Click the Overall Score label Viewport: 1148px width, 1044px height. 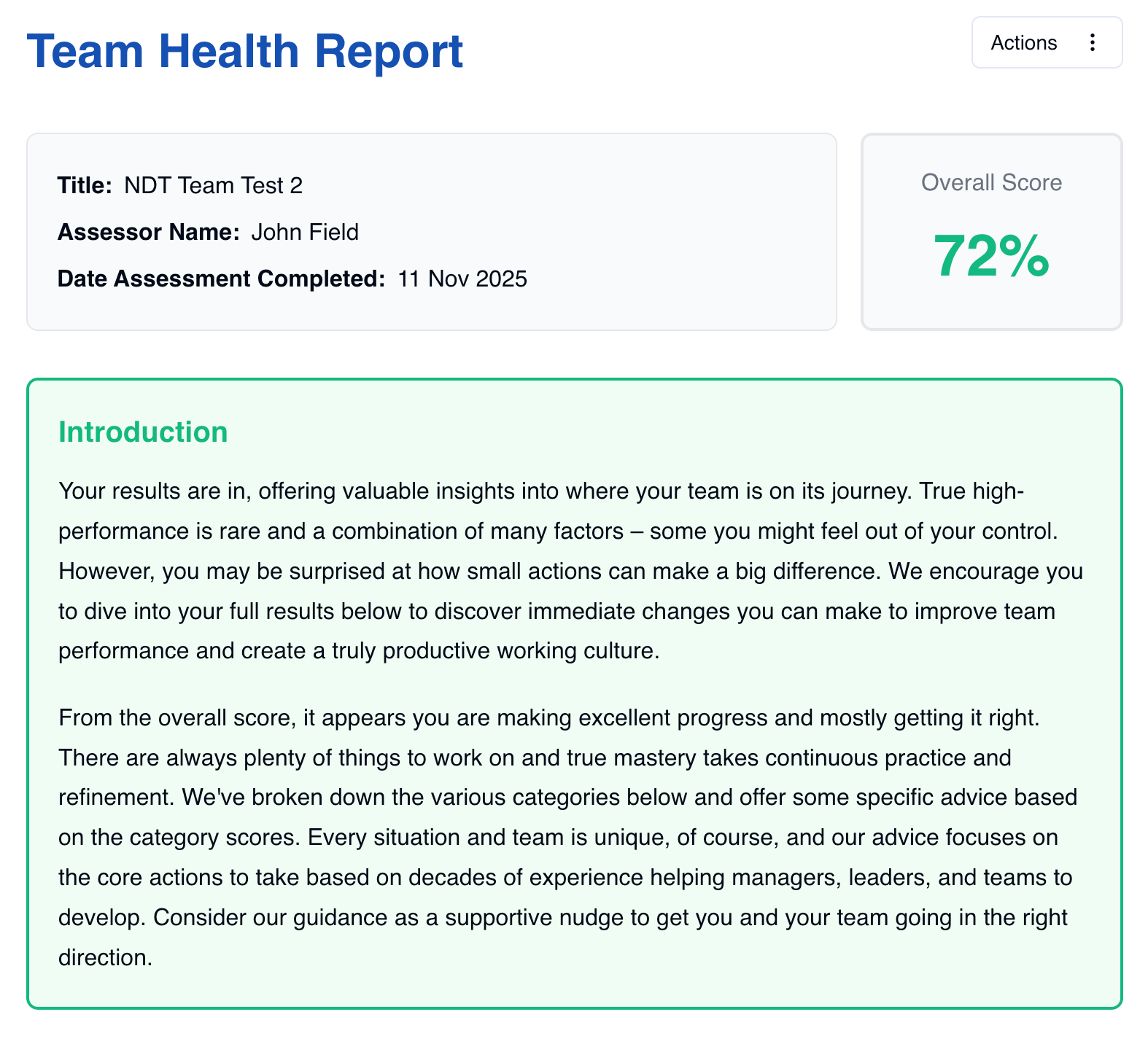tap(991, 182)
